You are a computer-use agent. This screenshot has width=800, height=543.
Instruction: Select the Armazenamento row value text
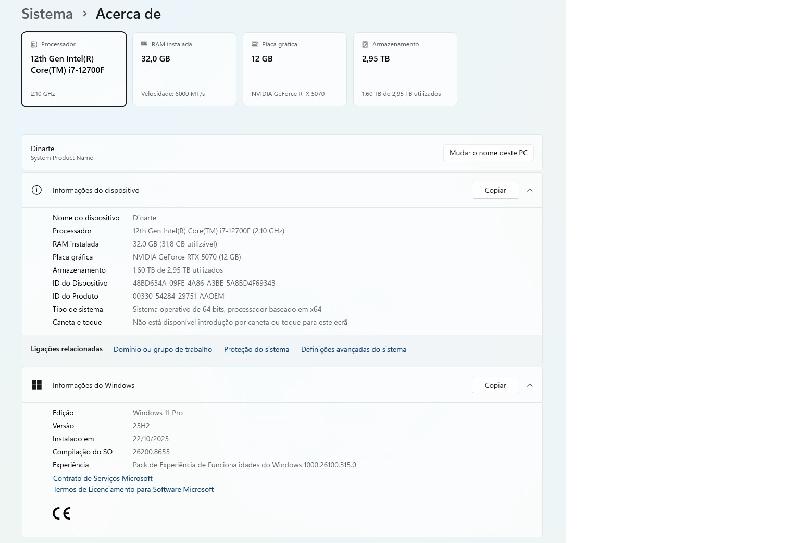[178, 270]
